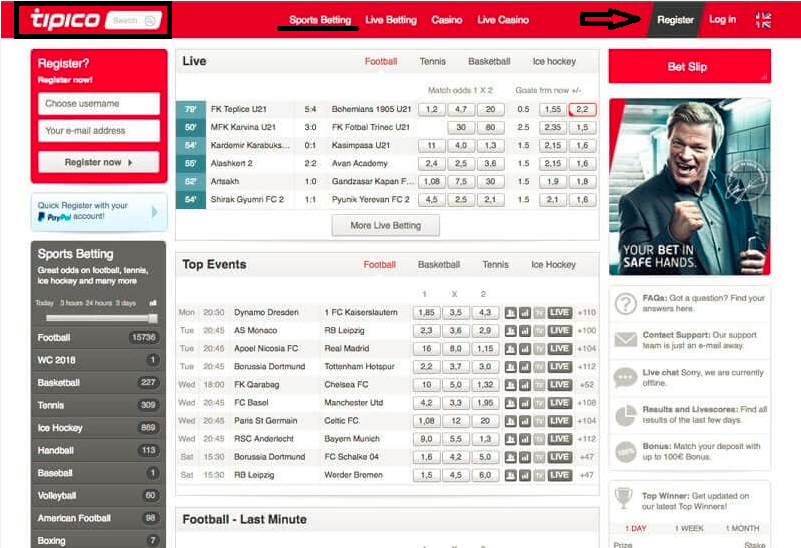
Task: Click LIVE badge for Dynamo Dresden match
Action: click(559, 313)
